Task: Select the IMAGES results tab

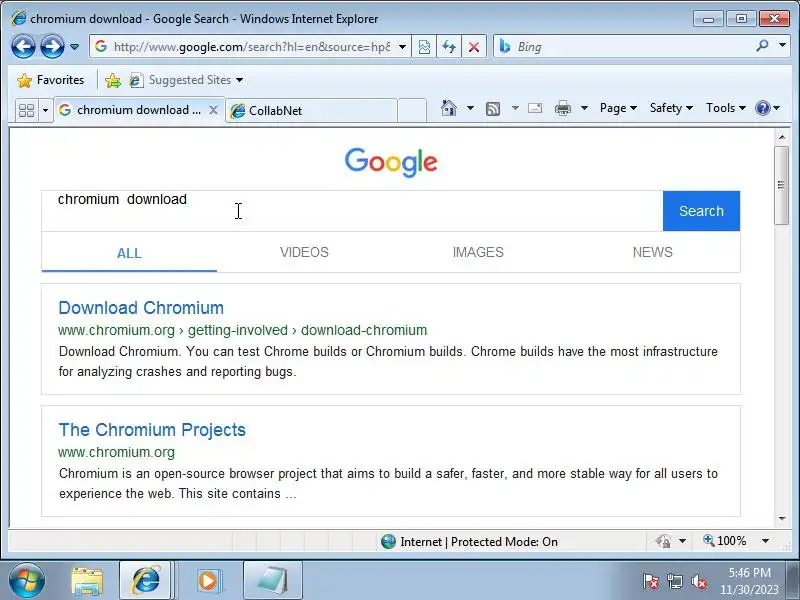Action: coord(478,253)
